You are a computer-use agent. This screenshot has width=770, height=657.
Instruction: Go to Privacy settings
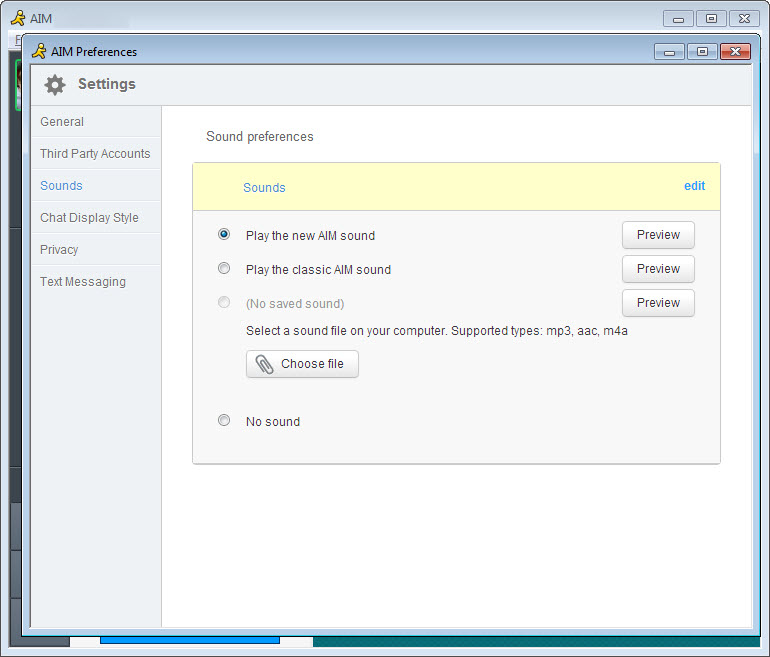click(96, 249)
